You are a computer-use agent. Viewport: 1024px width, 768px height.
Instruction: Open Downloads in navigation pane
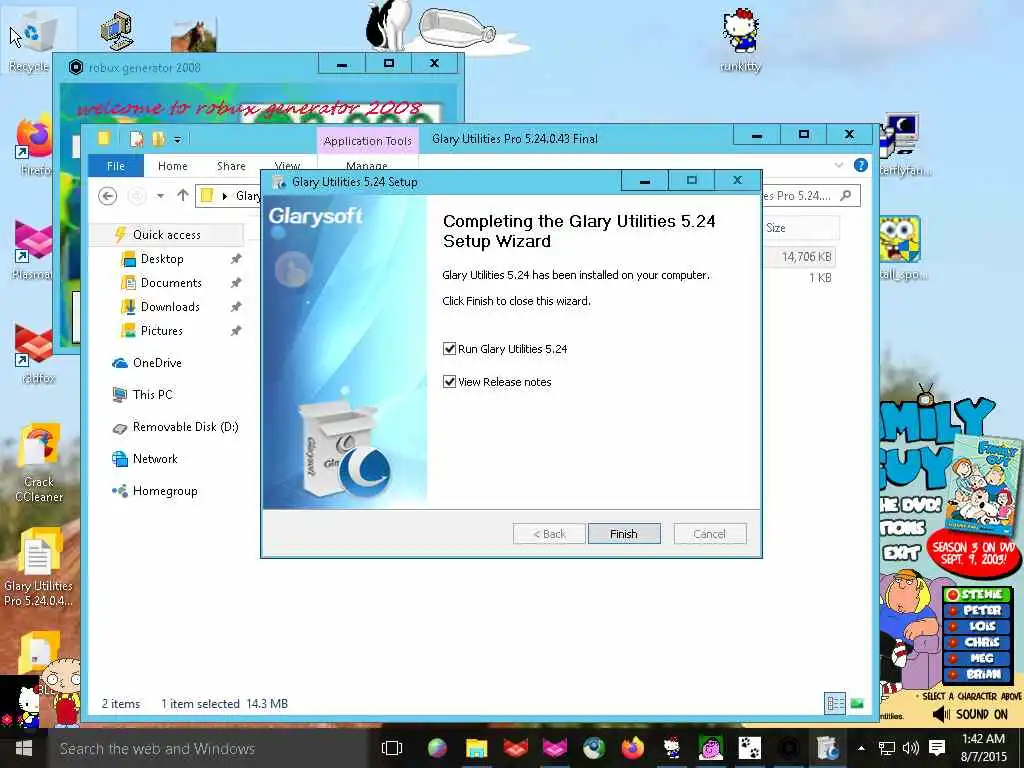[x=170, y=307]
